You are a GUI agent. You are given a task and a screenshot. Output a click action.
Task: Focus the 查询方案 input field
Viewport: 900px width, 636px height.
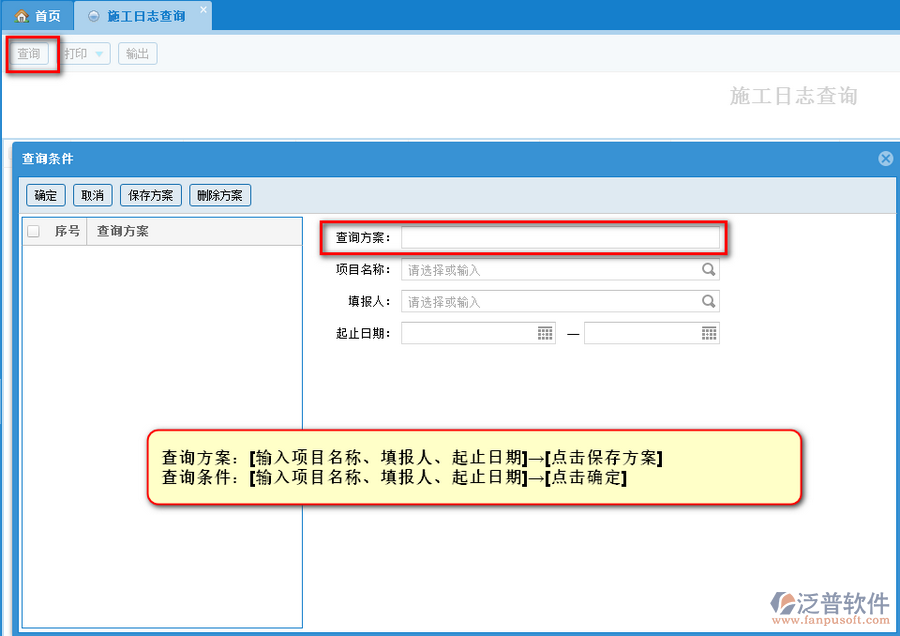point(560,237)
